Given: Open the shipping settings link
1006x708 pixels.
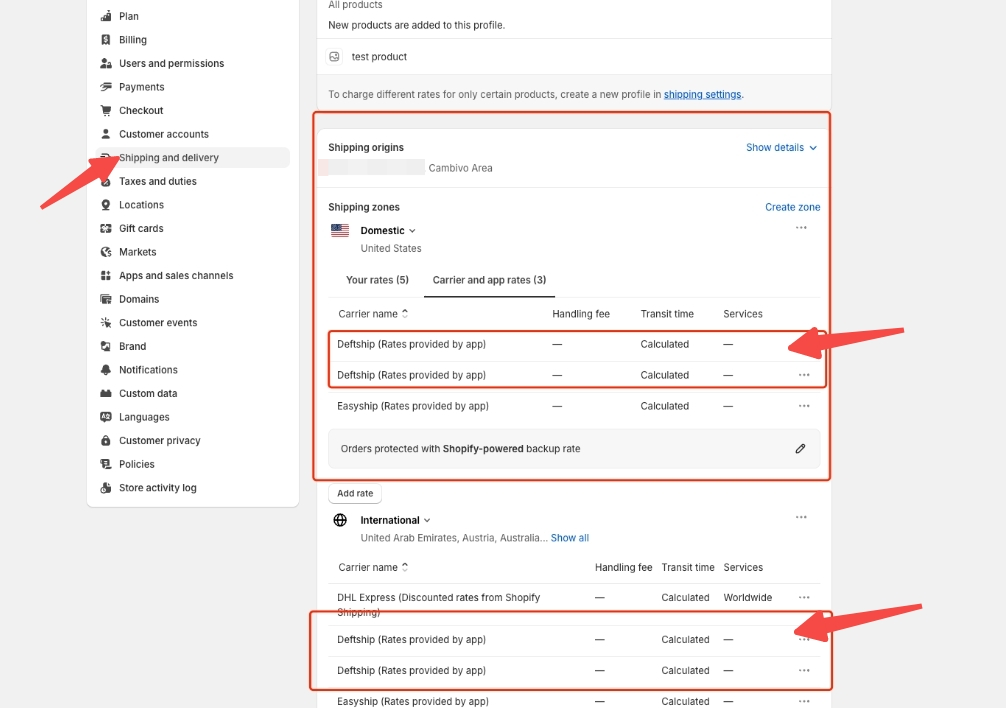Looking at the screenshot, I should coord(703,94).
